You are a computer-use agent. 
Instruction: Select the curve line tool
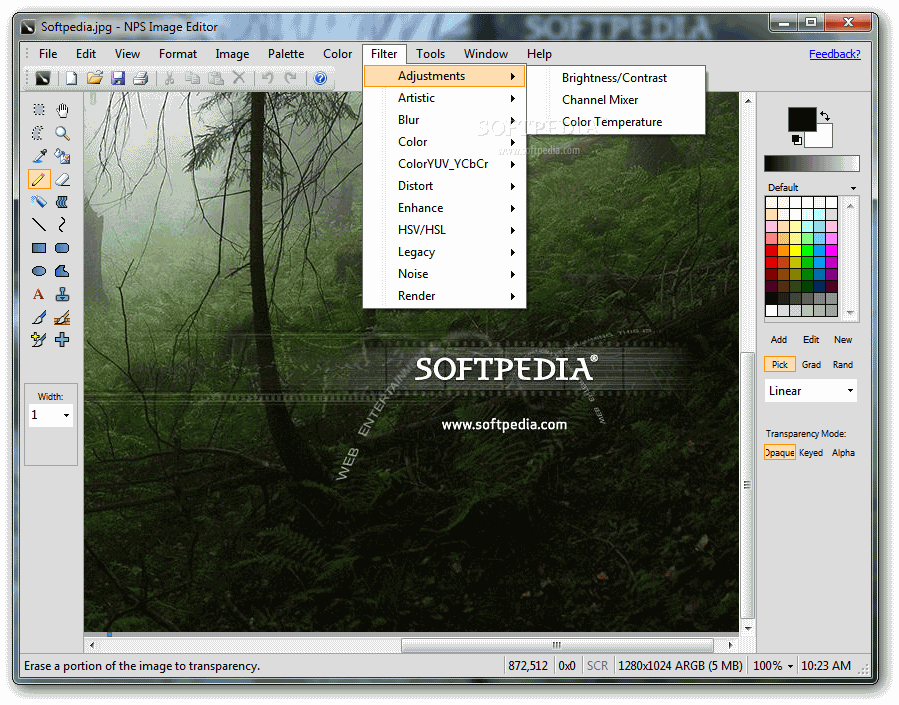(x=62, y=225)
